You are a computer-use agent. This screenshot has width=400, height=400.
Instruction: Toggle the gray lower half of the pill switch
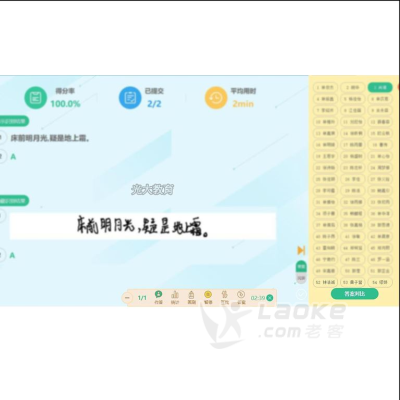pyautogui.click(x=301, y=278)
